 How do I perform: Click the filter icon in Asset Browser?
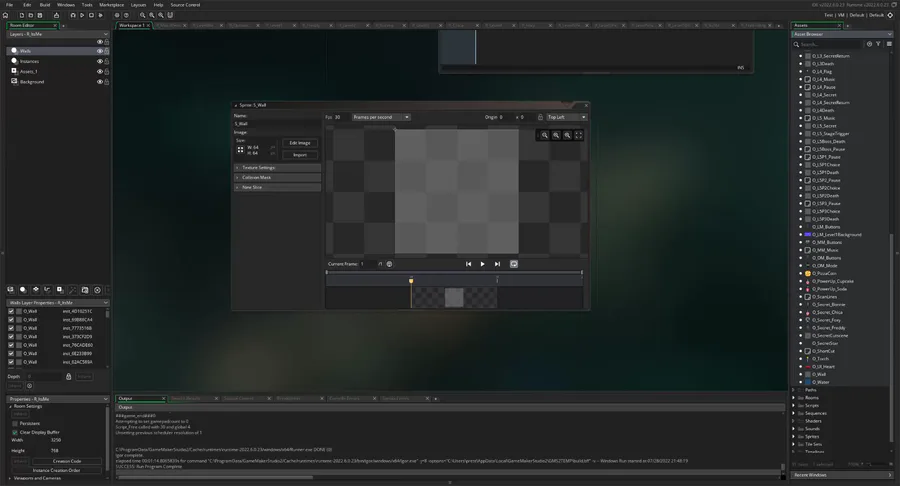[878, 44]
